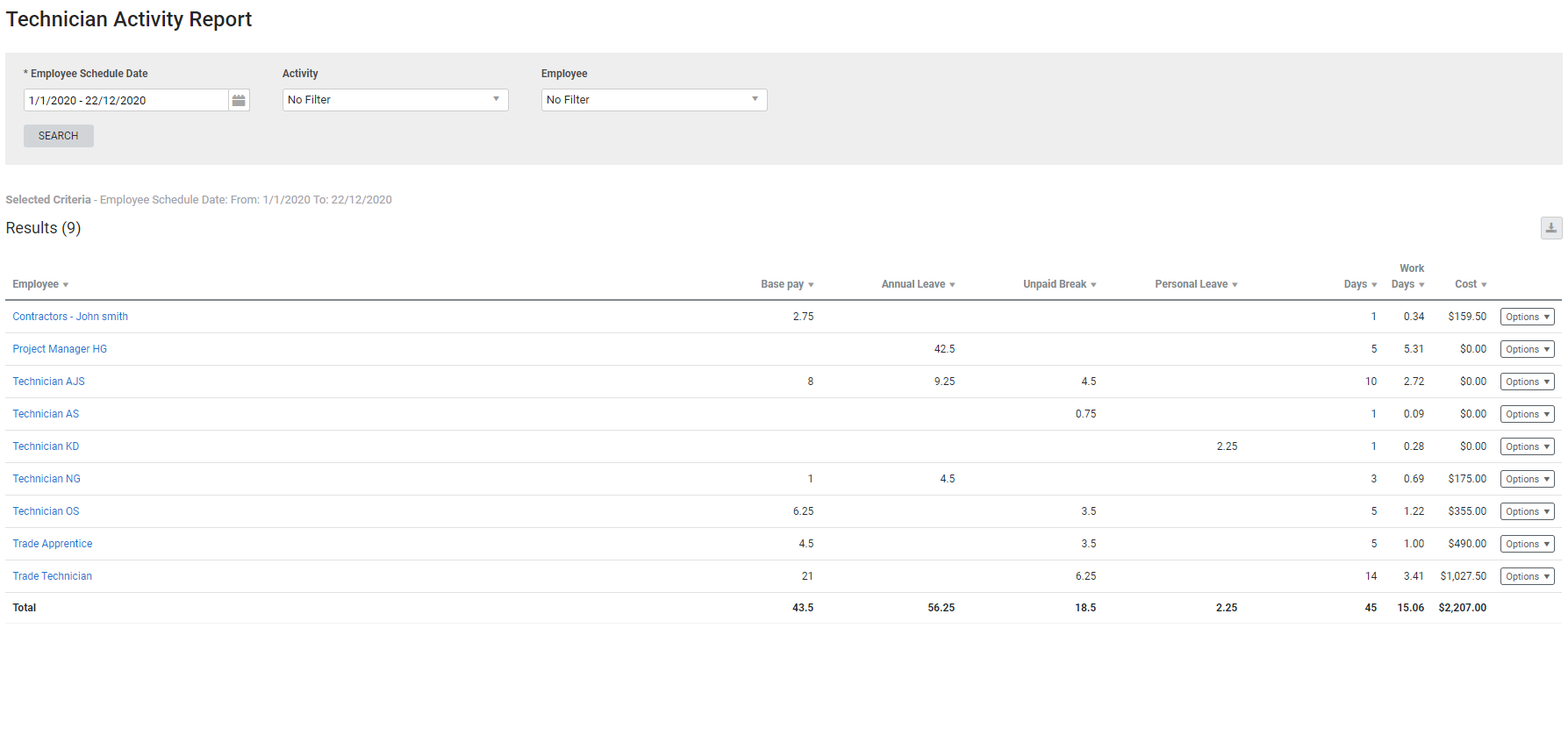Open the Project Manager HG employee link

(x=60, y=349)
